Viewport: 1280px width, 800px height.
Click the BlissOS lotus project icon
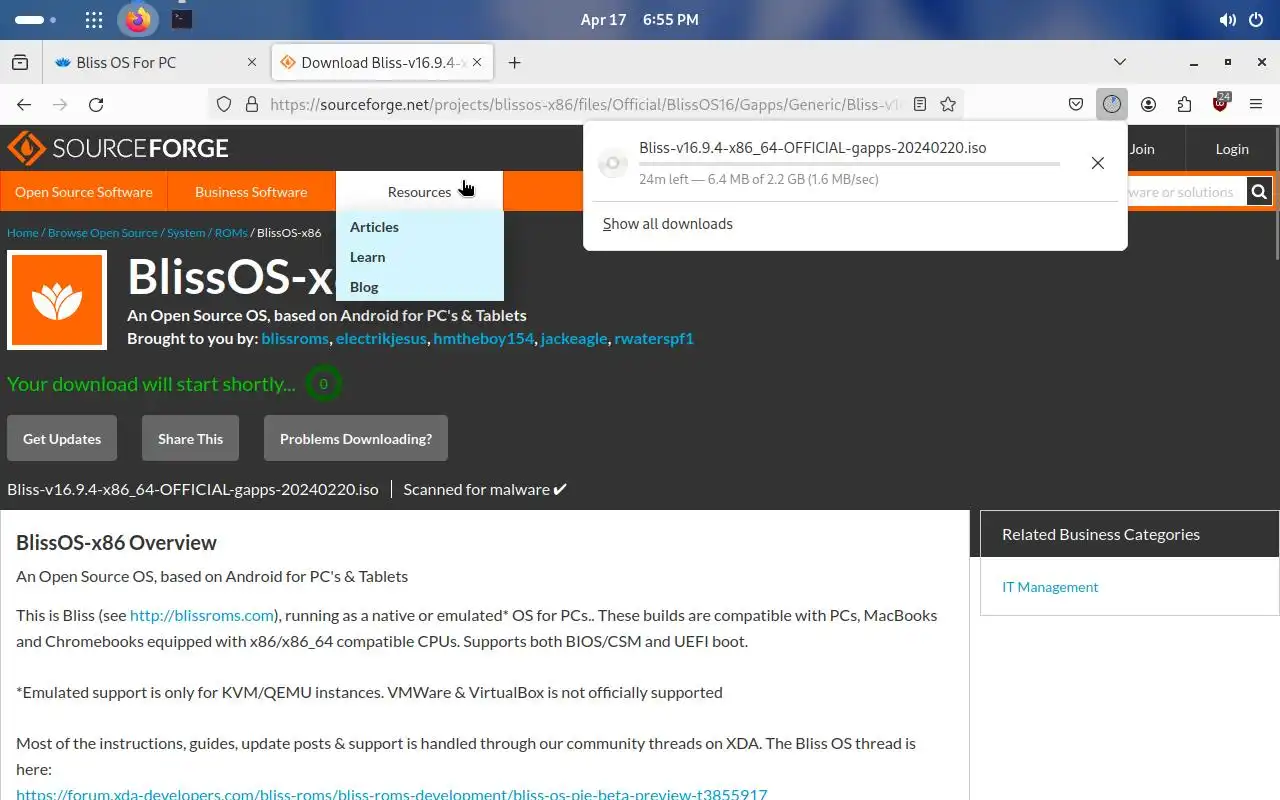tap(57, 300)
